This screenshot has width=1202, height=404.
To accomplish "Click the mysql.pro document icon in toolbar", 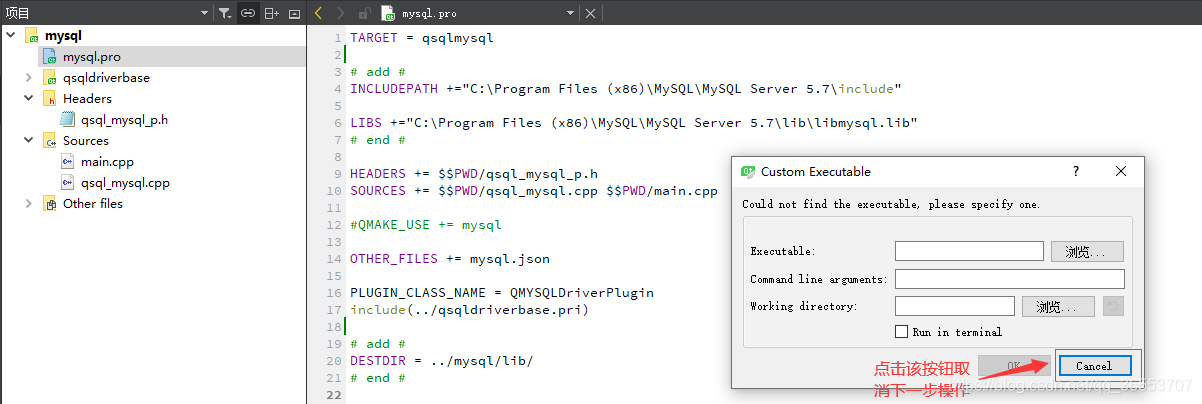I will 387,13.
